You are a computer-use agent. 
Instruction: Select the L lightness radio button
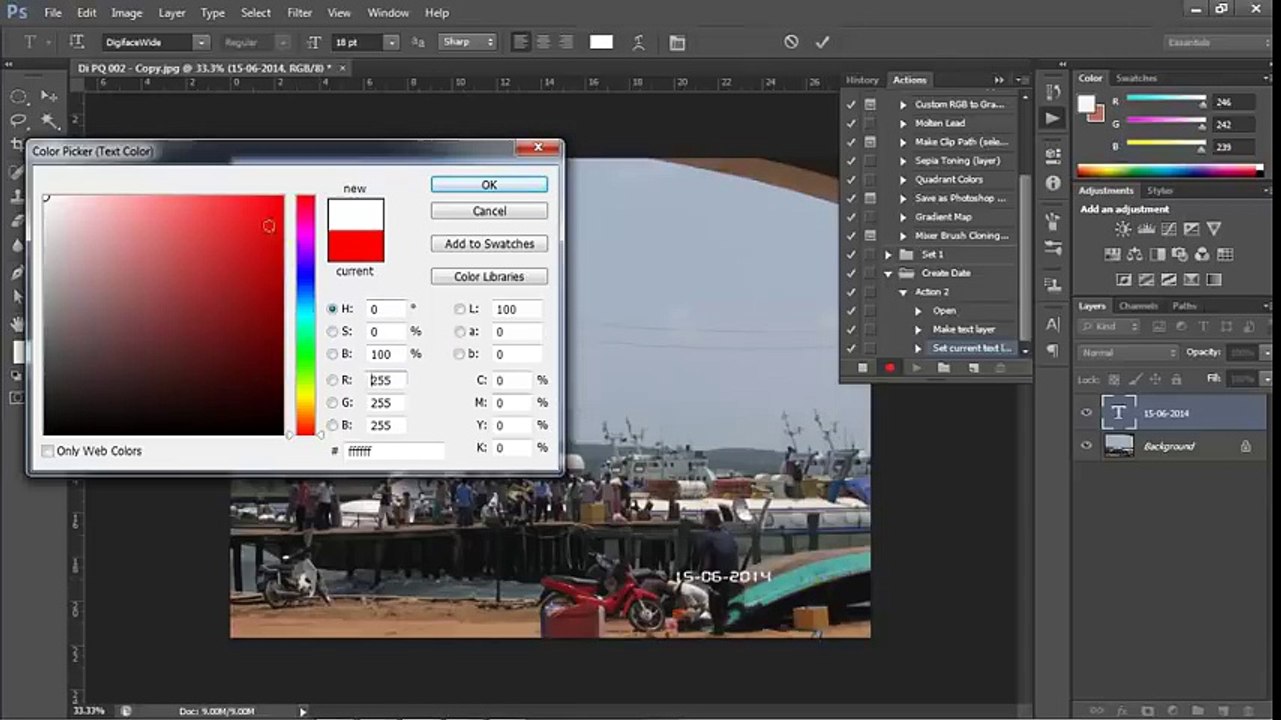pyautogui.click(x=460, y=309)
